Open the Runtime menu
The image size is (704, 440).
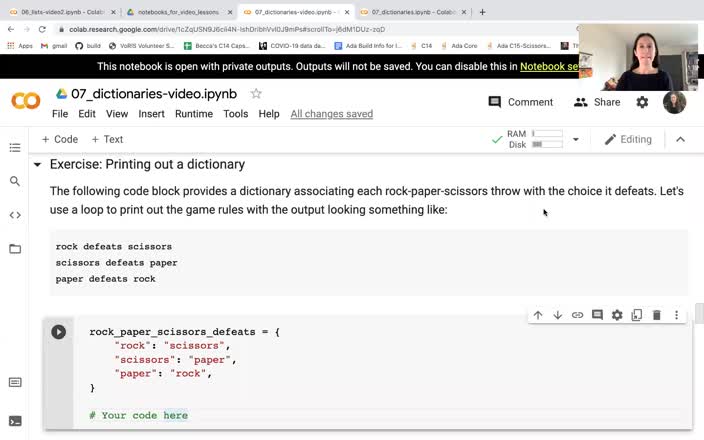pos(194,114)
